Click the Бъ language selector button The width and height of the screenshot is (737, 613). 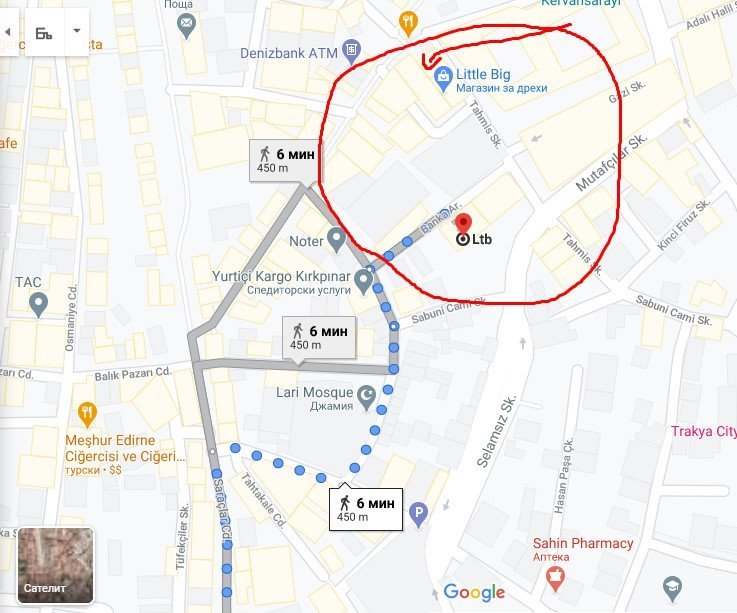[x=45, y=32]
